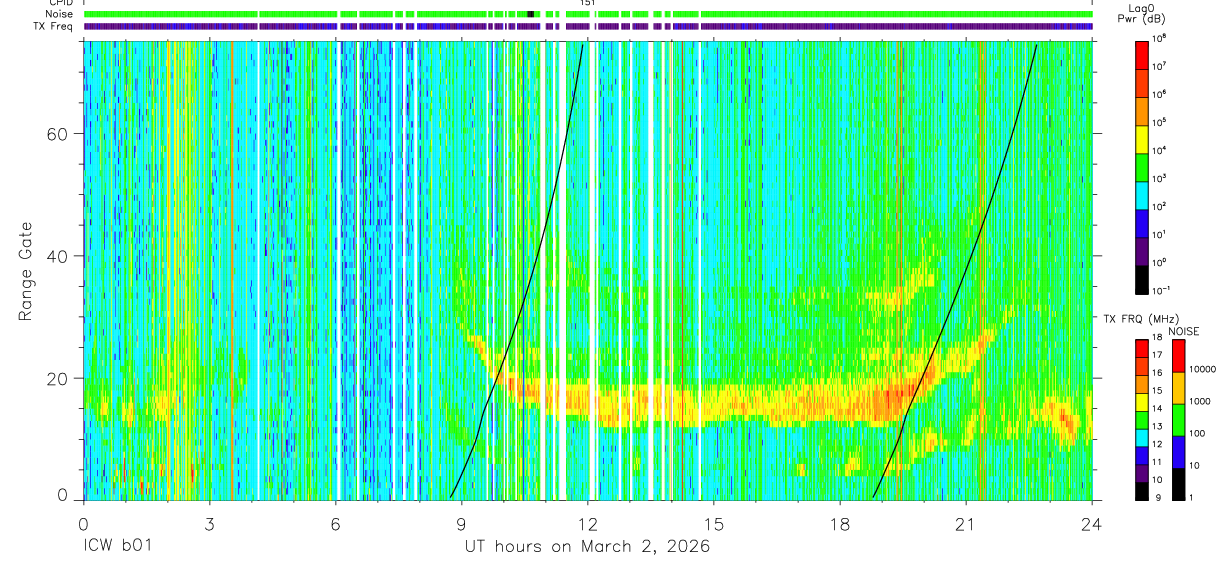Click the x-axis tick label 9
Viewport: 1228px width, 567px height.
point(461,524)
